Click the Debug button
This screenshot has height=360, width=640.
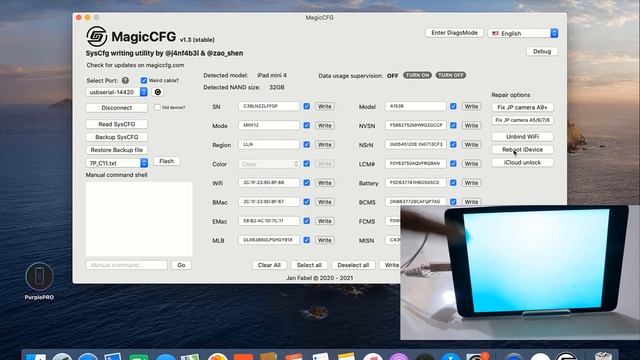(542, 51)
